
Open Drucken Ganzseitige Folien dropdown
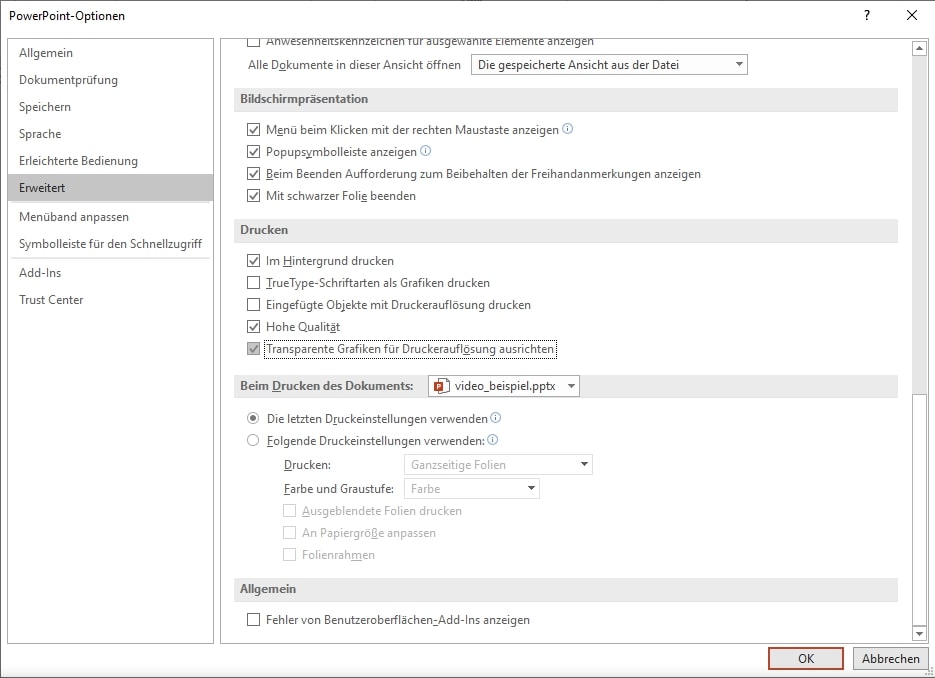click(498, 465)
